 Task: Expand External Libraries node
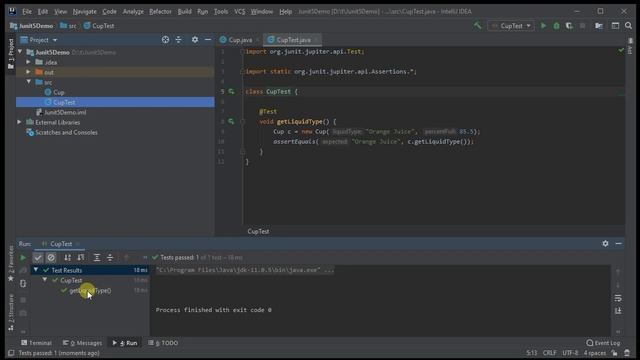[x=19, y=122]
